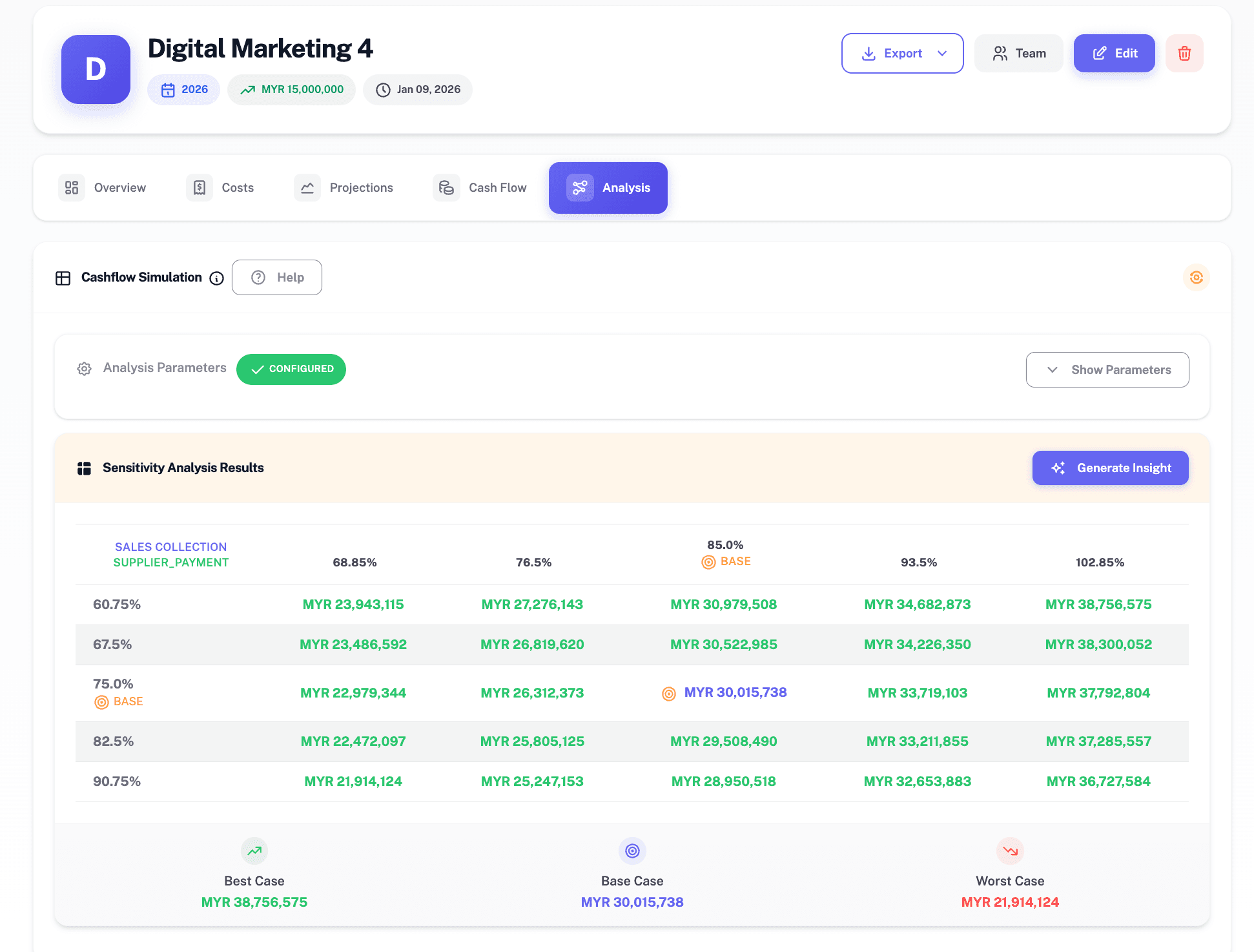Click the Best Case trend-up icon
The height and width of the screenshot is (952, 1254).
pos(254,851)
